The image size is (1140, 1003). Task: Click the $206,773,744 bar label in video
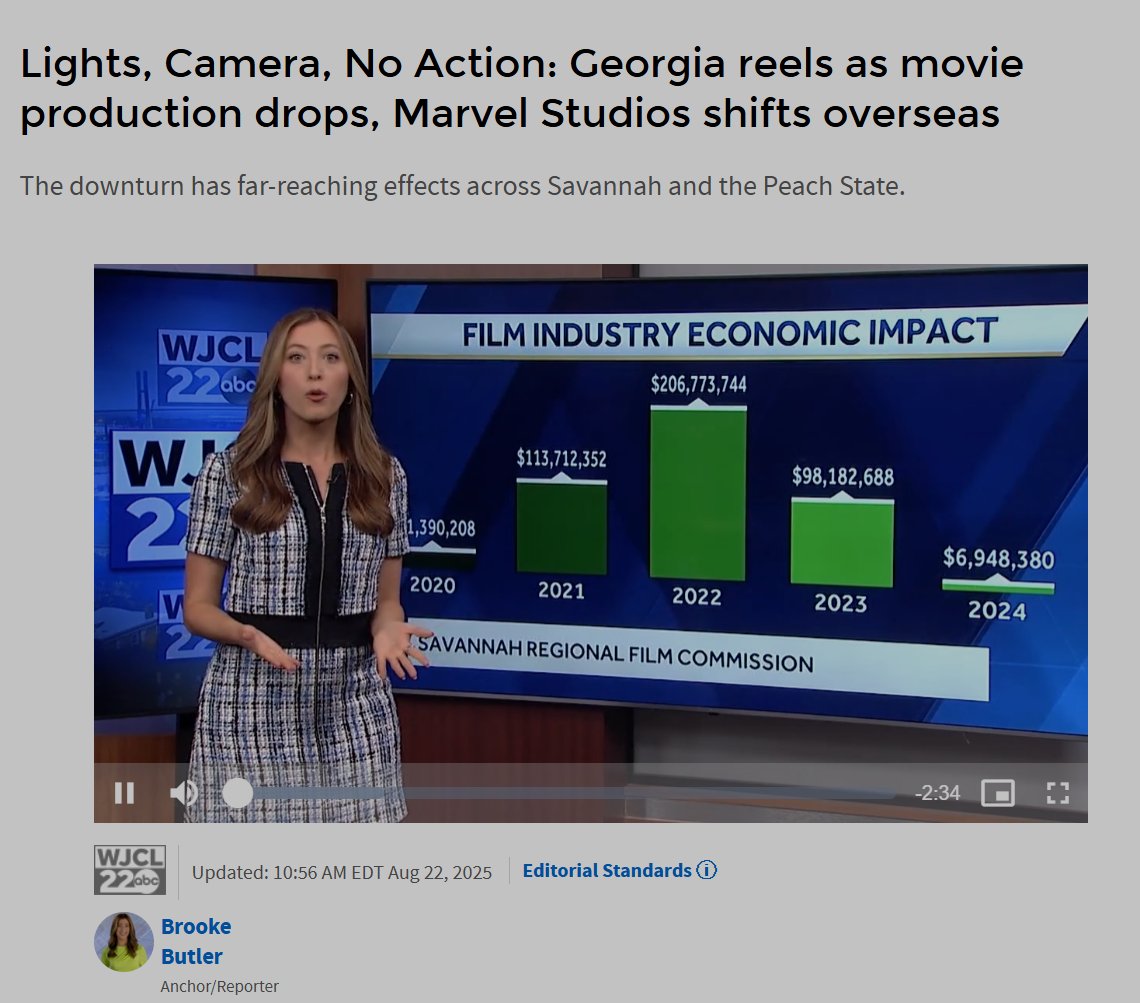699,384
